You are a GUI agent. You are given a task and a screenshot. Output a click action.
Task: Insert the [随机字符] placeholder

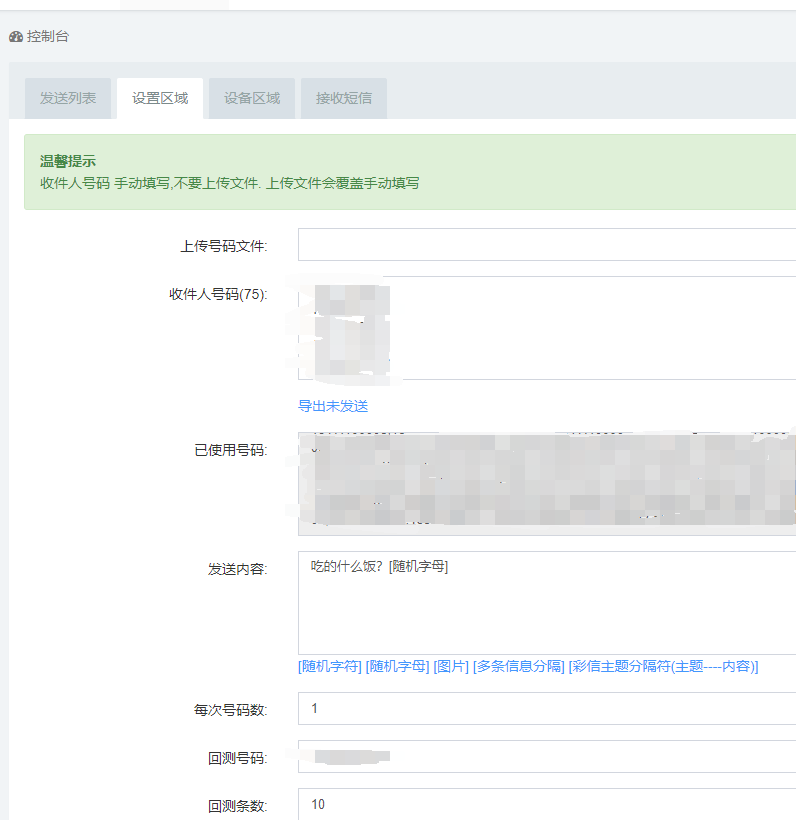pyautogui.click(x=330, y=666)
